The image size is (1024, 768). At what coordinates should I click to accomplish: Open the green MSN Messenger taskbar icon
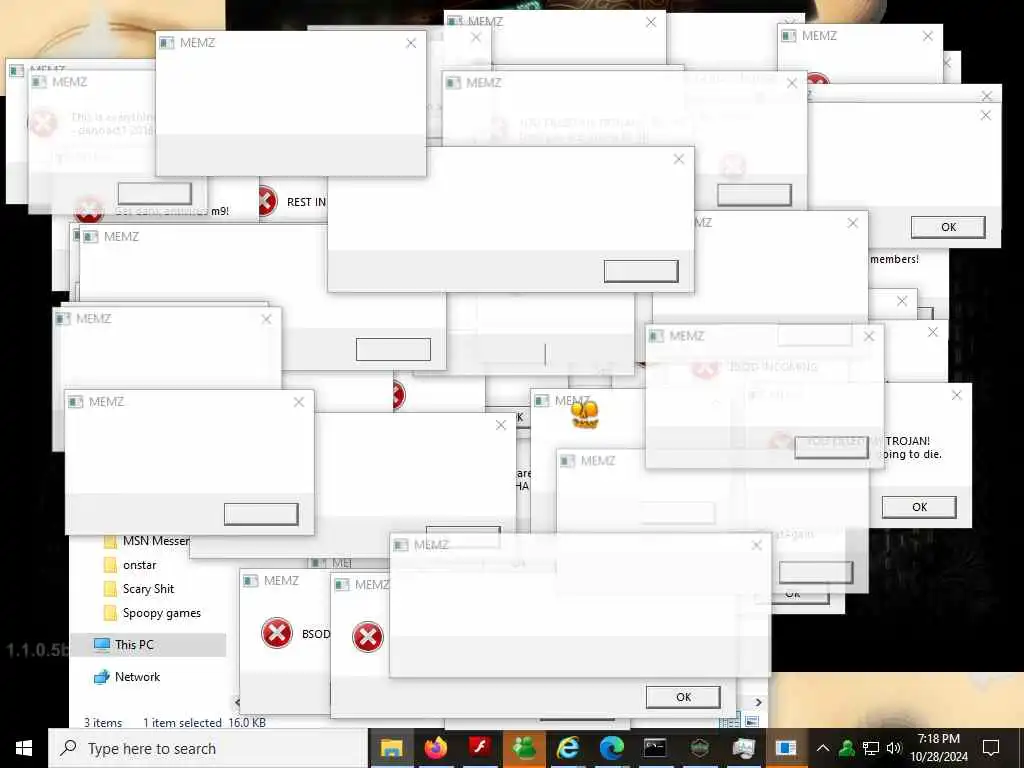[x=524, y=748]
